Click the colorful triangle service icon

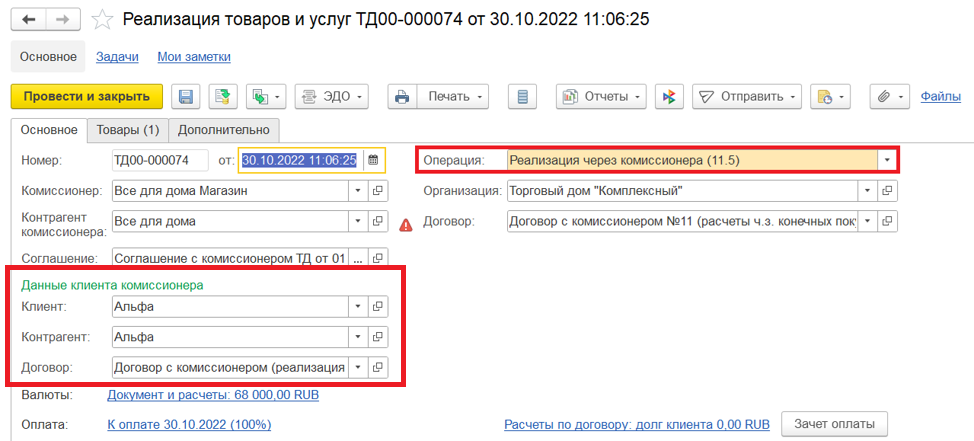(669, 96)
